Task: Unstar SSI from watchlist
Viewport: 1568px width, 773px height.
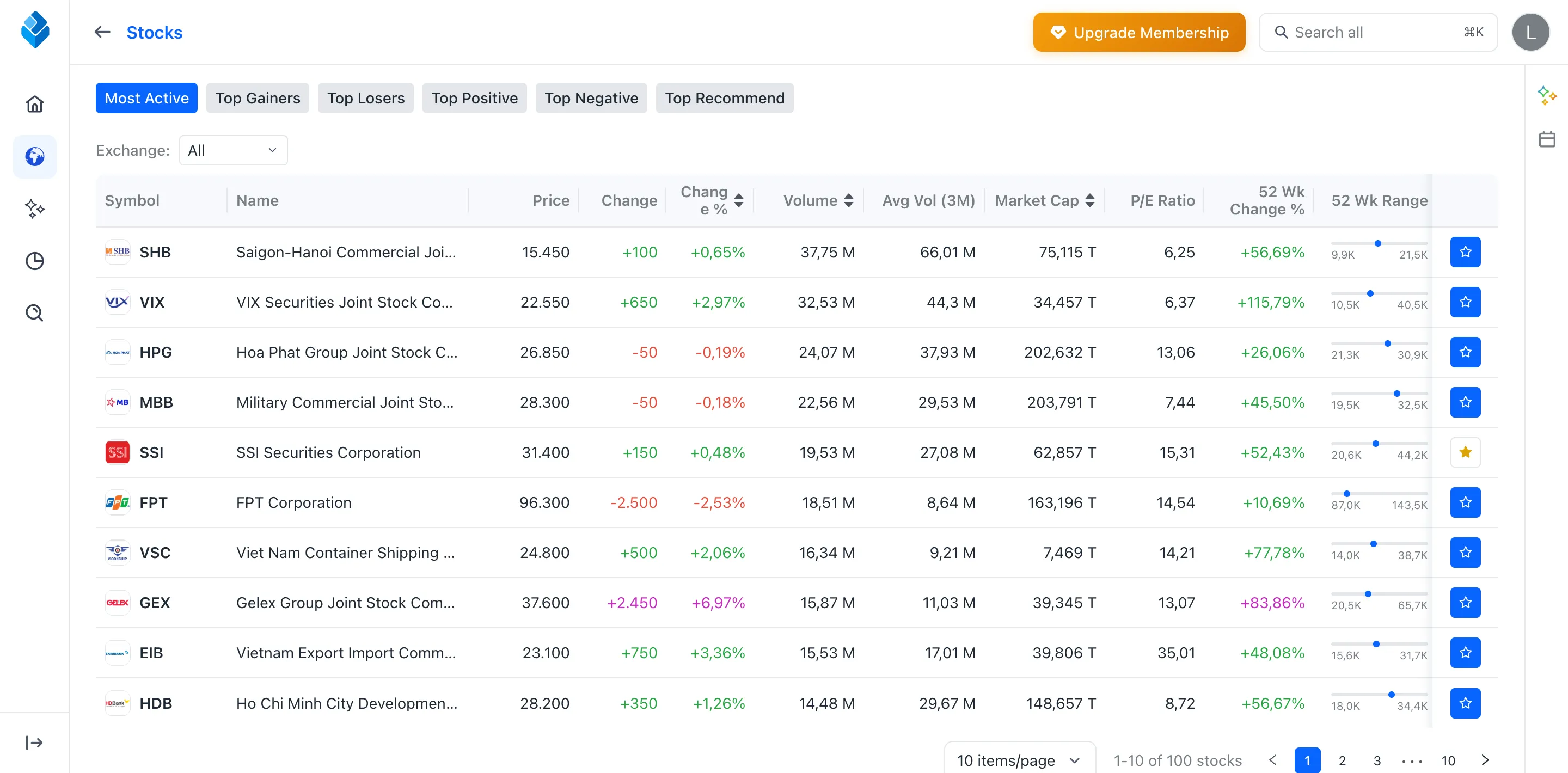Action: [x=1466, y=452]
